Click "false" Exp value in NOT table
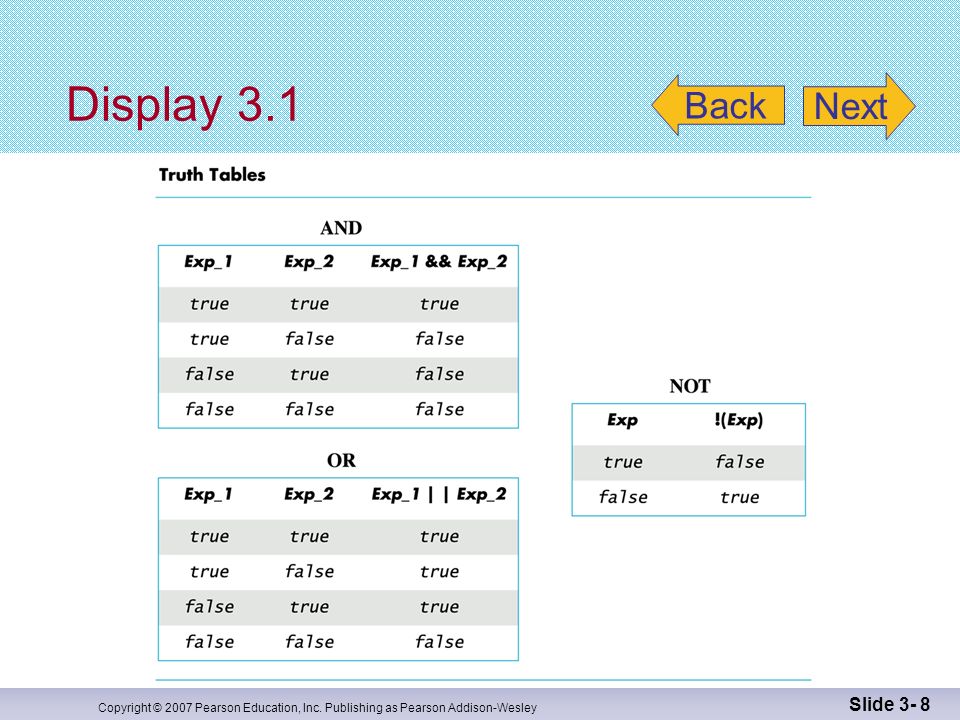The height and width of the screenshot is (720, 960). click(623, 497)
